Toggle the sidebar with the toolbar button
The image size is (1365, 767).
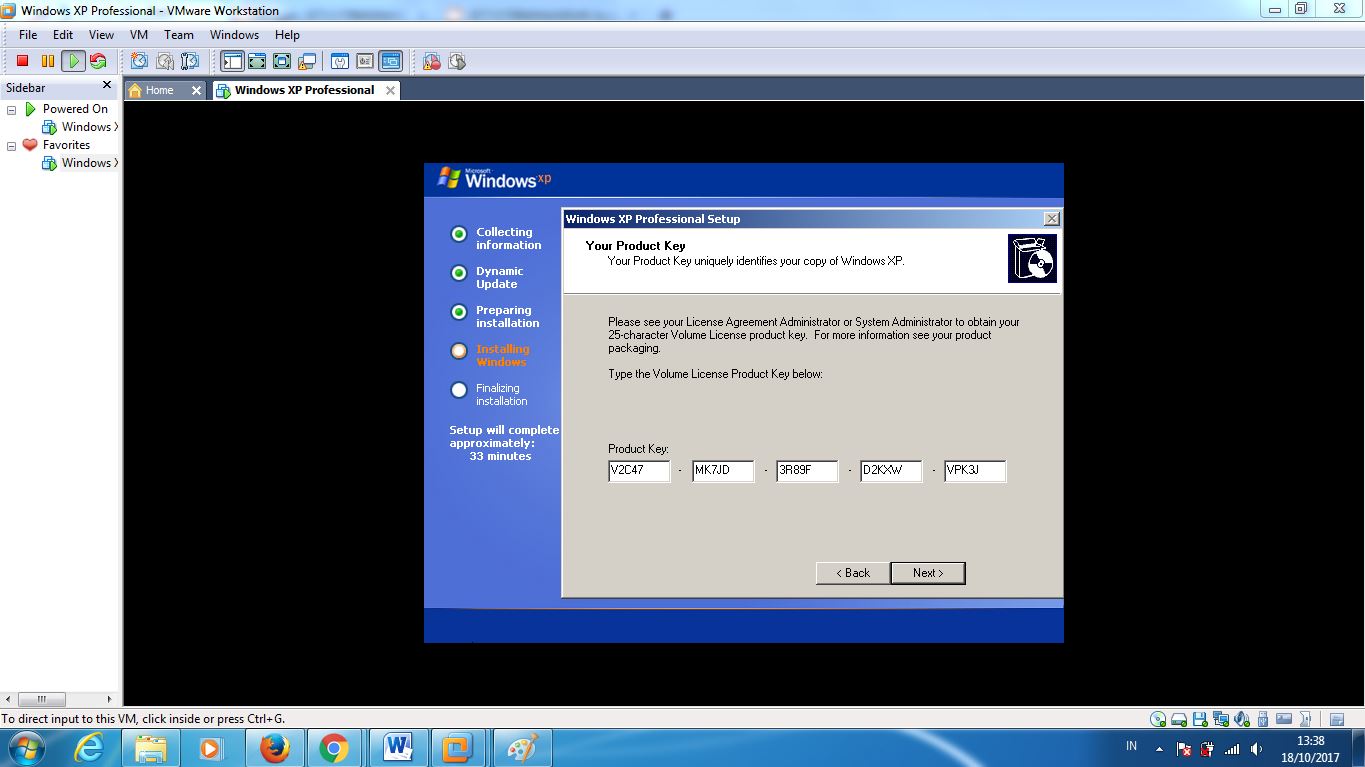[232, 62]
